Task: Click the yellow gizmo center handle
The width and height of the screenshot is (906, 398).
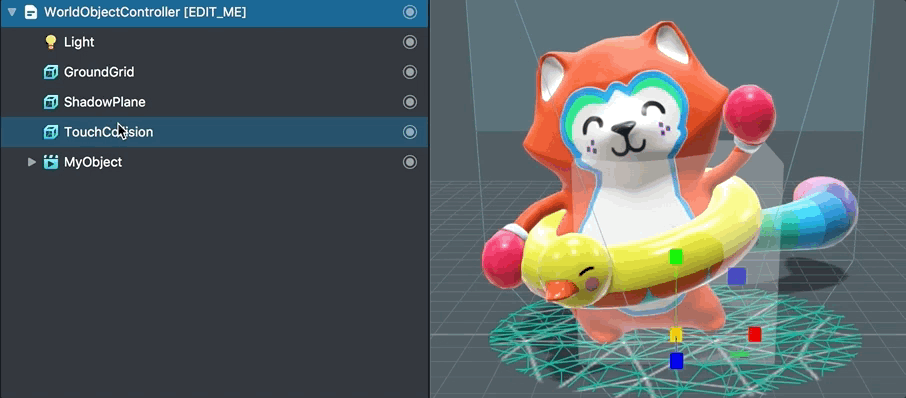Action: (676, 334)
